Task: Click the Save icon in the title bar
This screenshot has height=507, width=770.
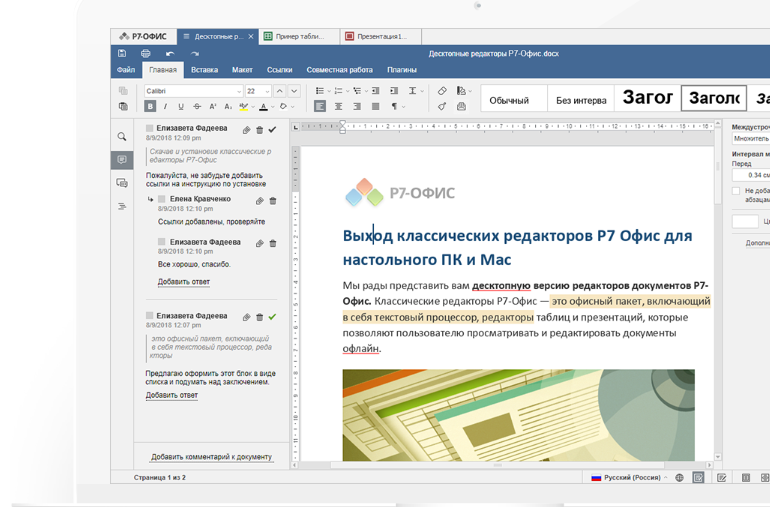Action: click(x=122, y=53)
